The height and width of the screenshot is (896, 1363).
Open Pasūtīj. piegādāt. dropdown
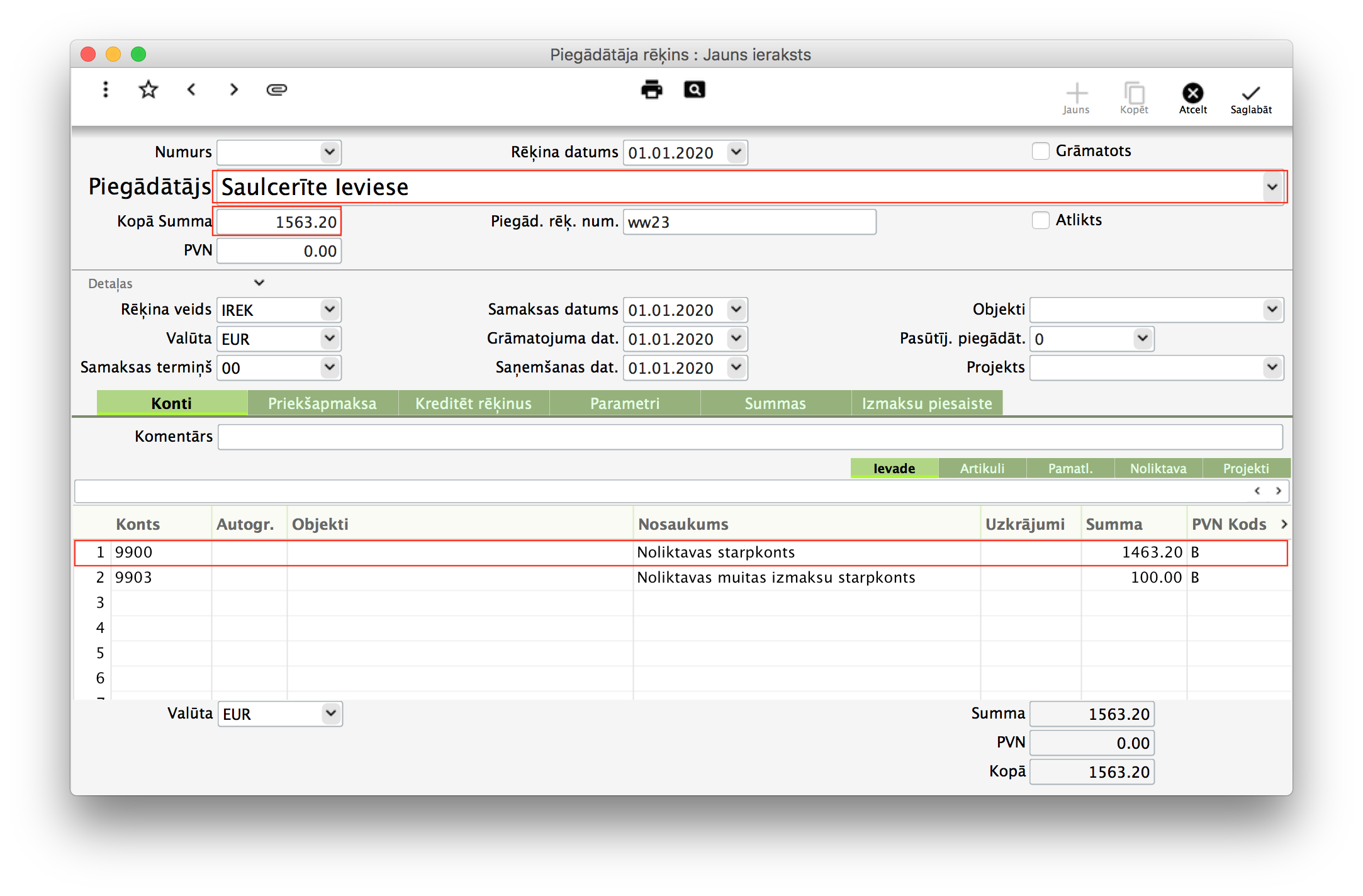click(1142, 339)
